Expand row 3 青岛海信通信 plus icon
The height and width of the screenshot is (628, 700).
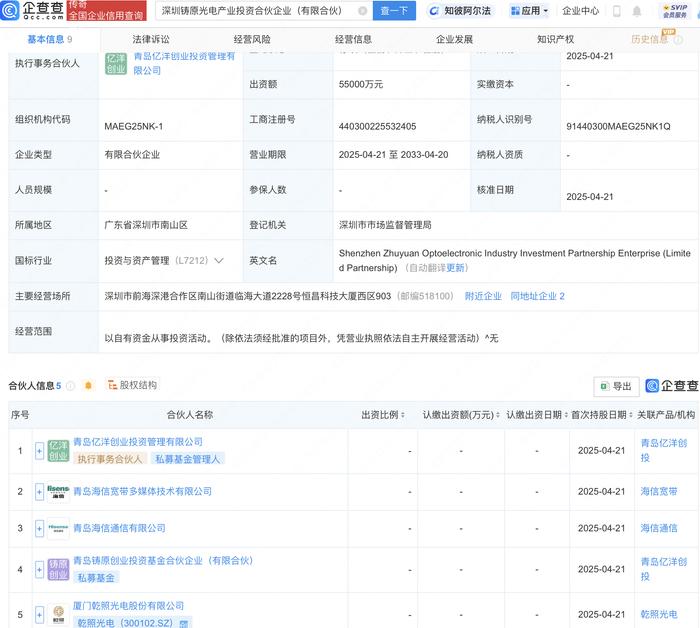click(39, 528)
